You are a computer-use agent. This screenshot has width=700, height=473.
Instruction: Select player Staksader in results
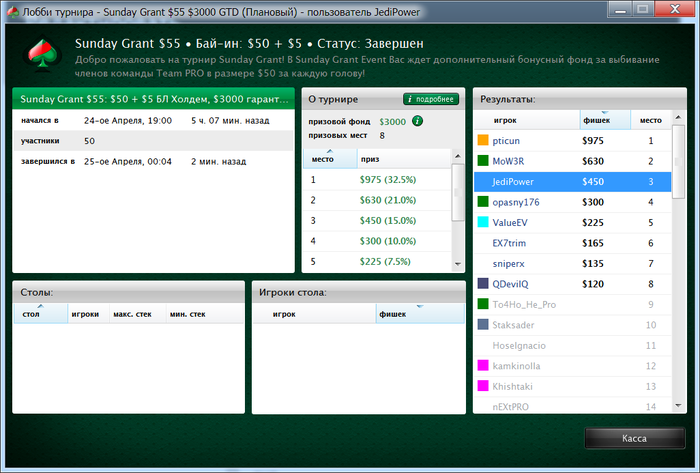click(x=572, y=325)
